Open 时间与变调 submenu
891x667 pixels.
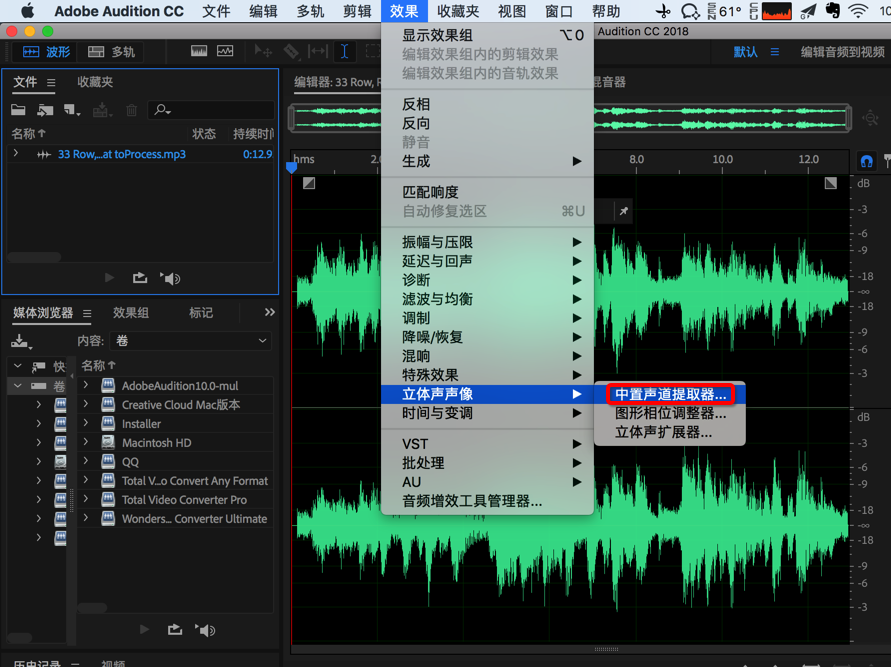[488, 413]
